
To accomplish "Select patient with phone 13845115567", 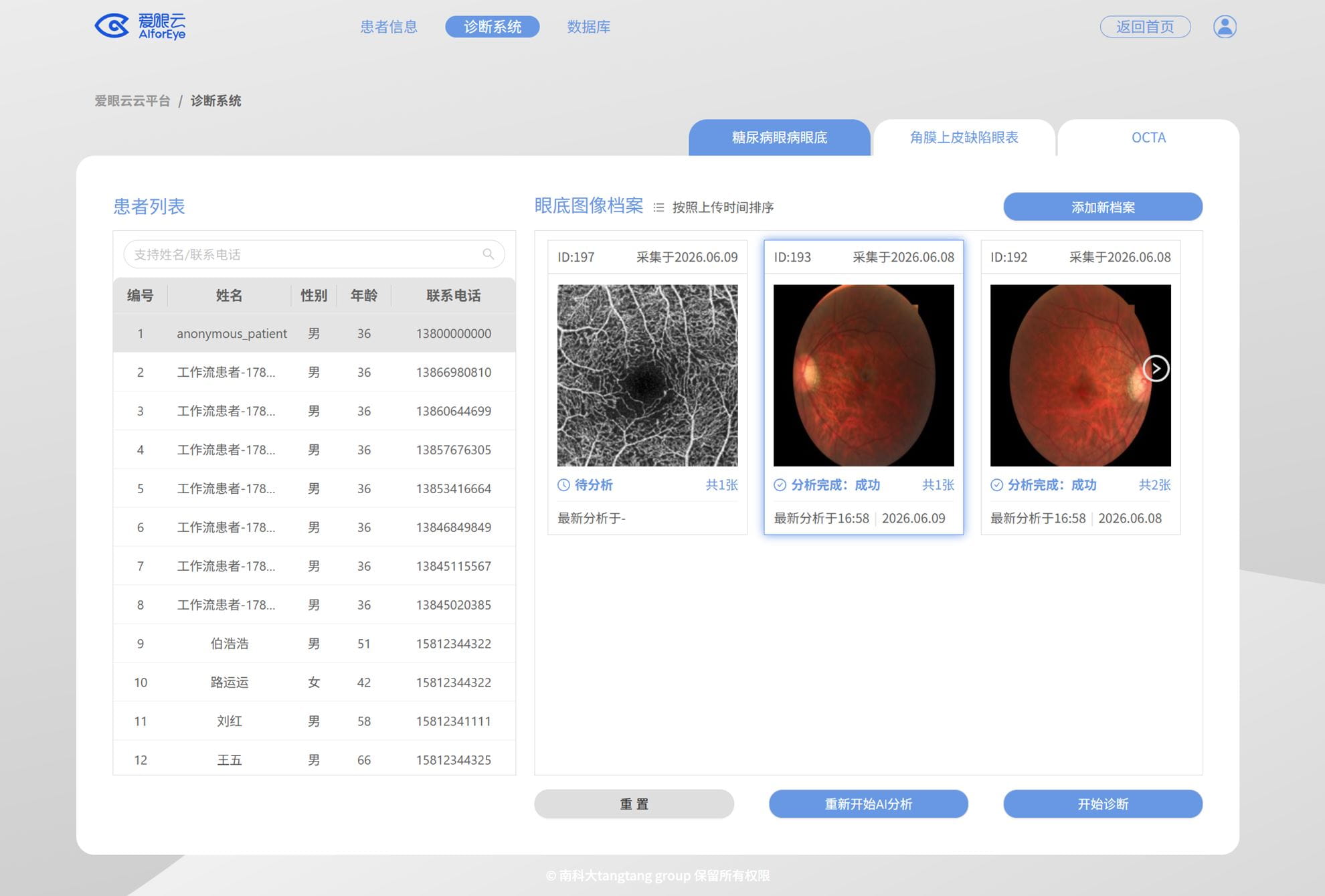I will [315, 566].
